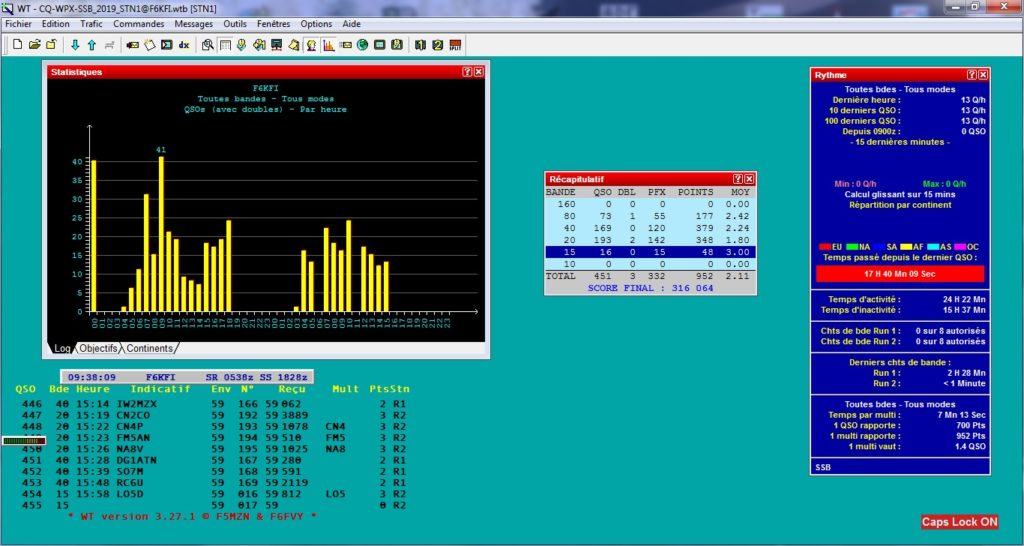
Task: Click the red EU continent legend swatch
Action: click(825, 248)
